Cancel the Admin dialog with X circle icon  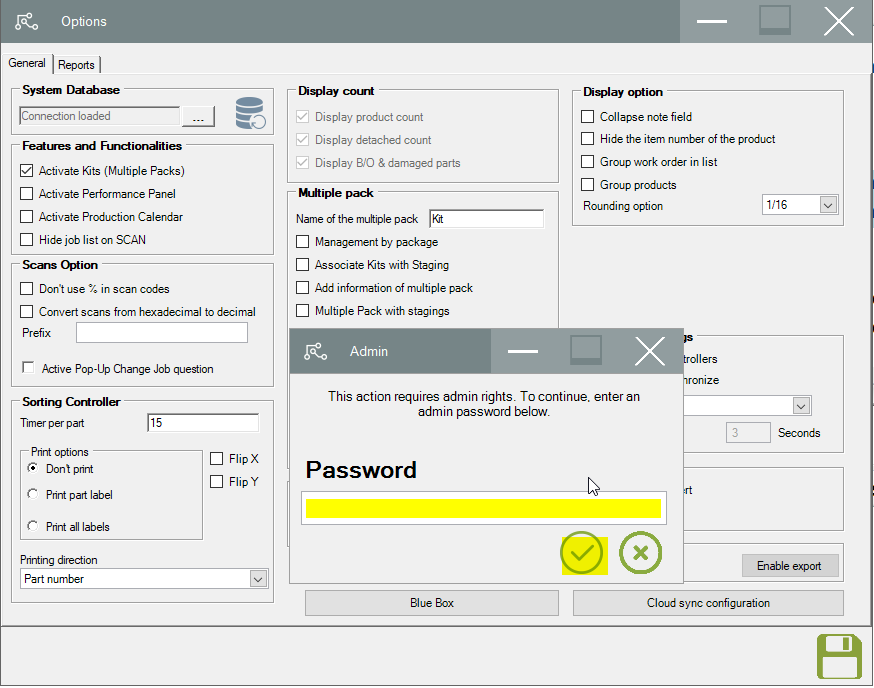640,553
